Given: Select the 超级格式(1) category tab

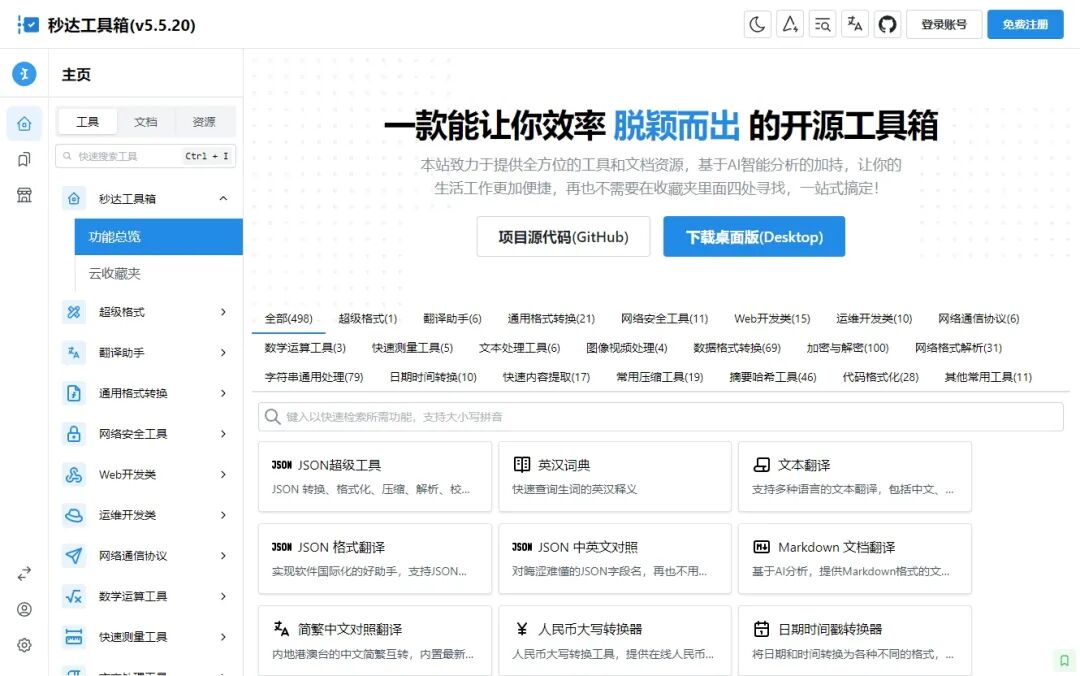Looking at the screenshot, I should (368, 319).
